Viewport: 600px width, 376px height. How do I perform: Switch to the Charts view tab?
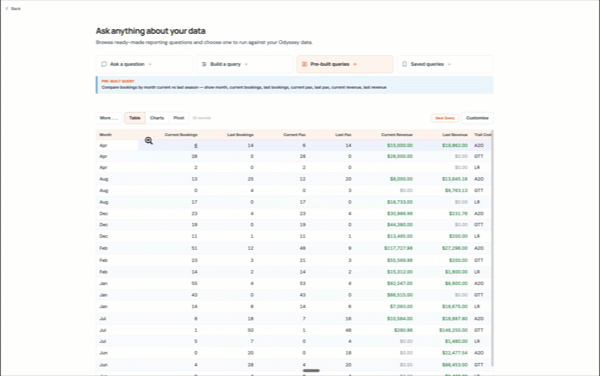click(x=157, y=118)
